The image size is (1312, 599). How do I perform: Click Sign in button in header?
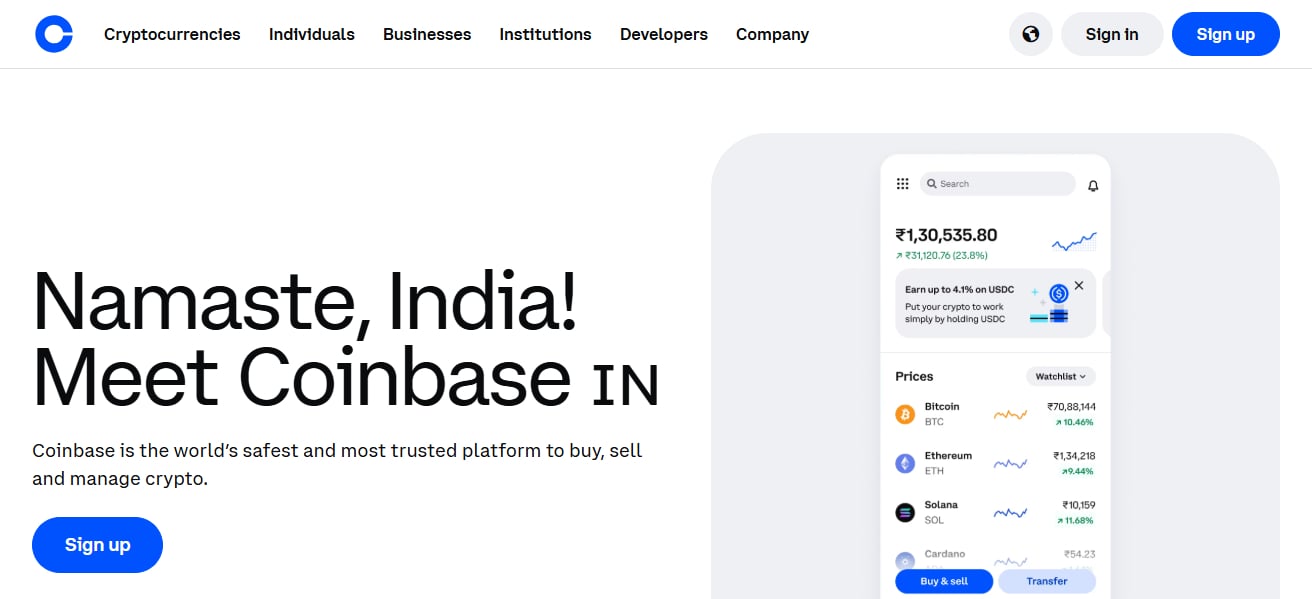(x=1112, y=34)
